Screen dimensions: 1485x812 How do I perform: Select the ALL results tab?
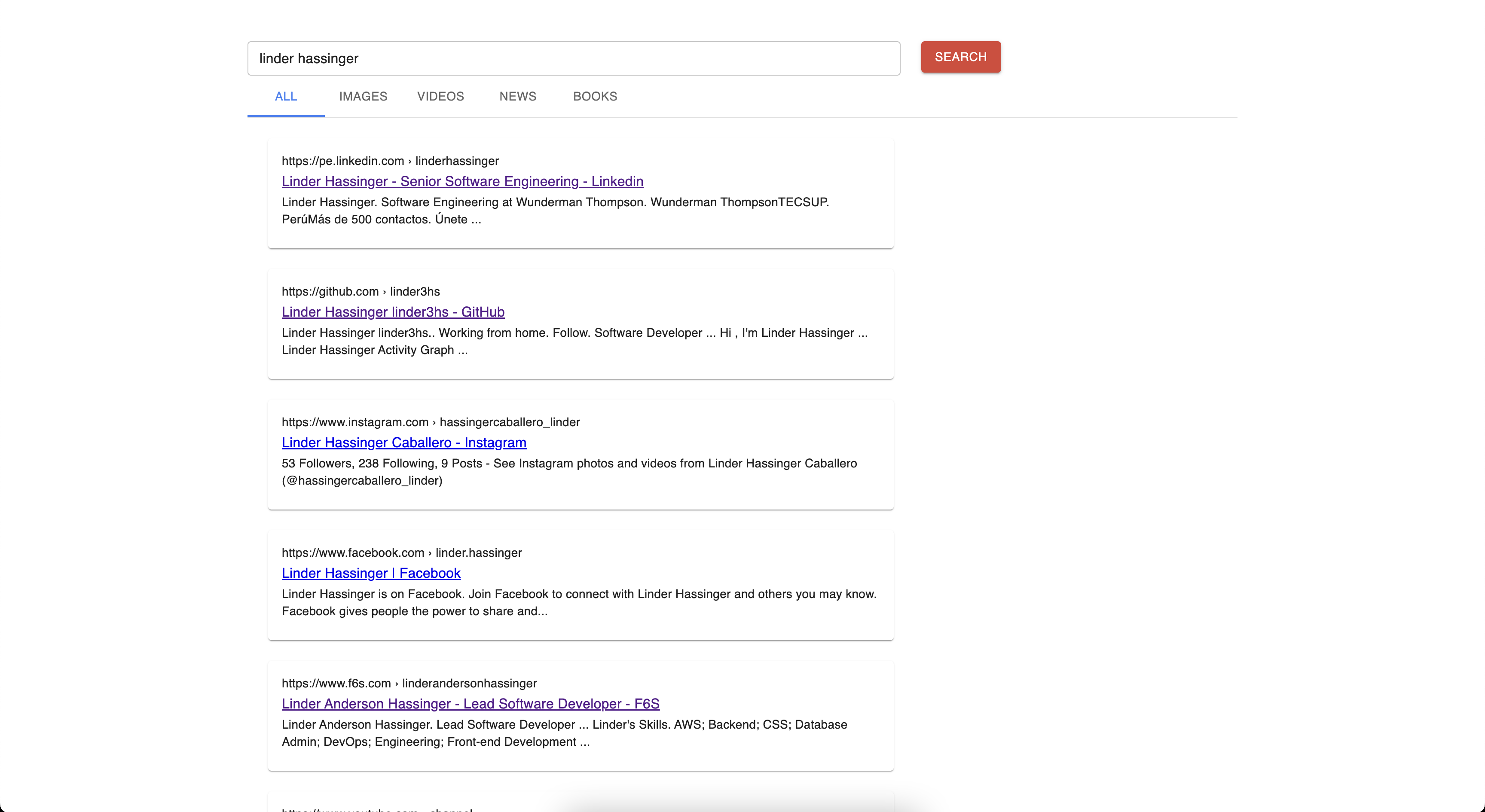[x=285, y=96]
